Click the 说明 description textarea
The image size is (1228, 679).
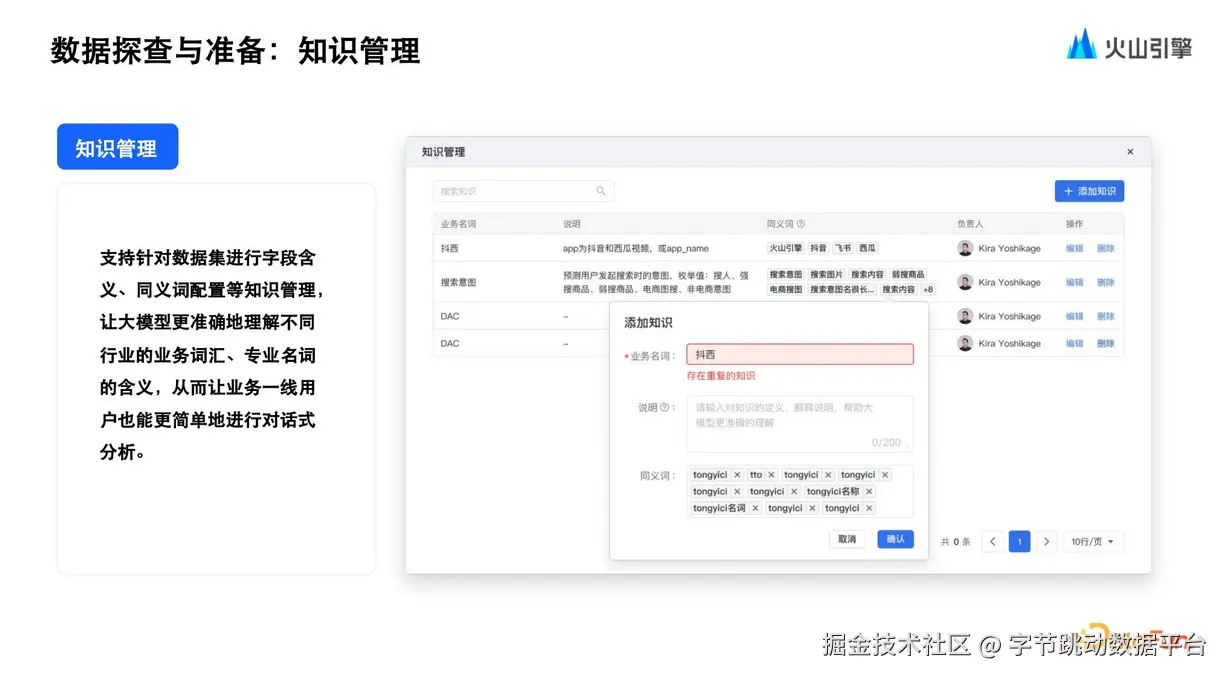pyautogui.click(x=799, y=424)
